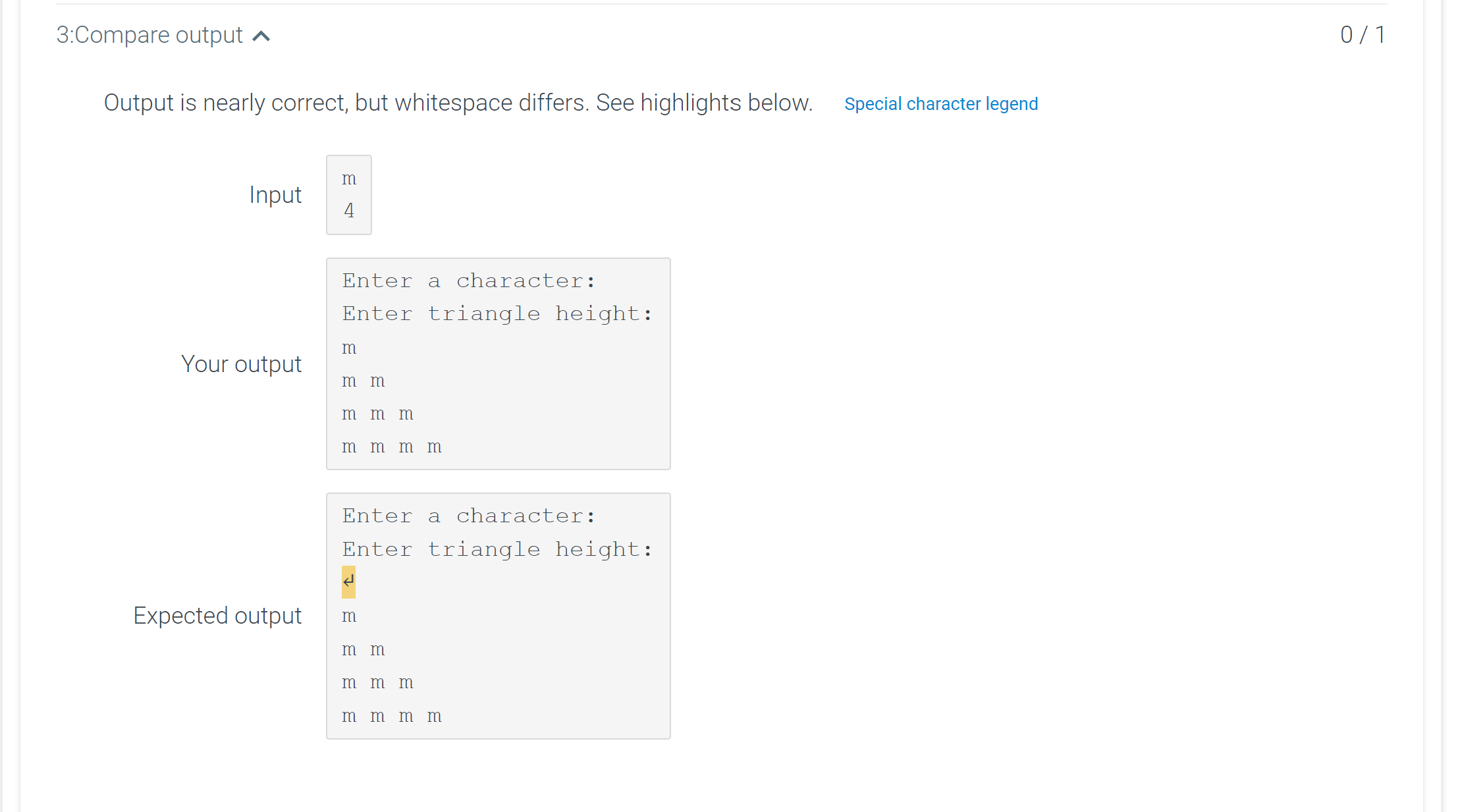The width and height of the screenshot is (1458, 812).
Task: Click the "m m m" row in Your output
Action: click(377, 414)
